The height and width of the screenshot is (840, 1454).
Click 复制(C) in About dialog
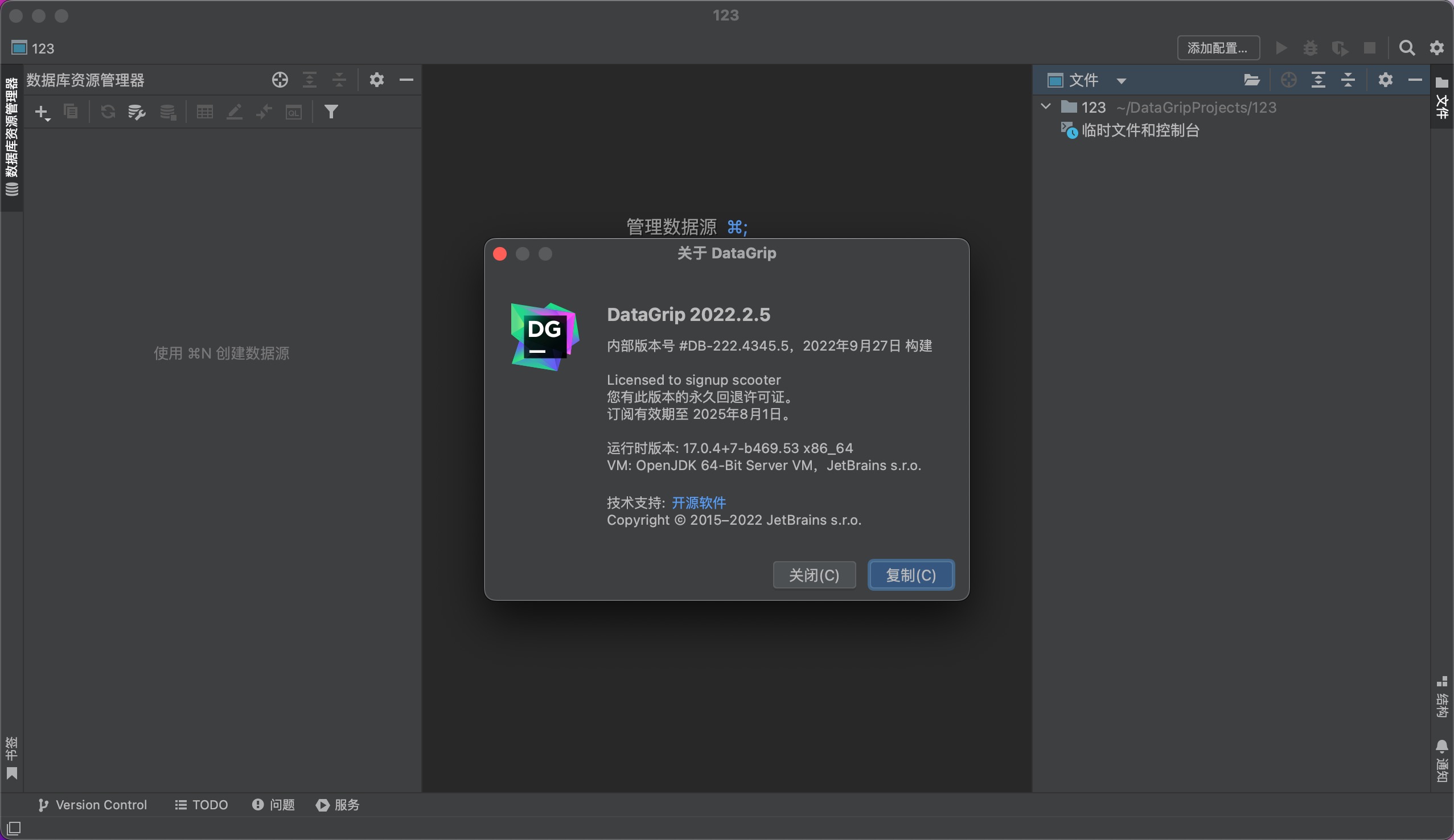911,575
